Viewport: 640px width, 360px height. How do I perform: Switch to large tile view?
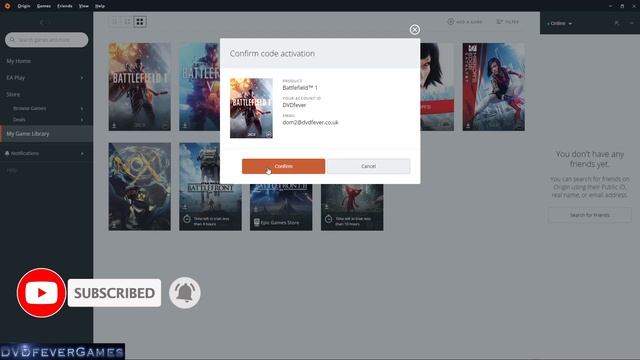[140, 22]
